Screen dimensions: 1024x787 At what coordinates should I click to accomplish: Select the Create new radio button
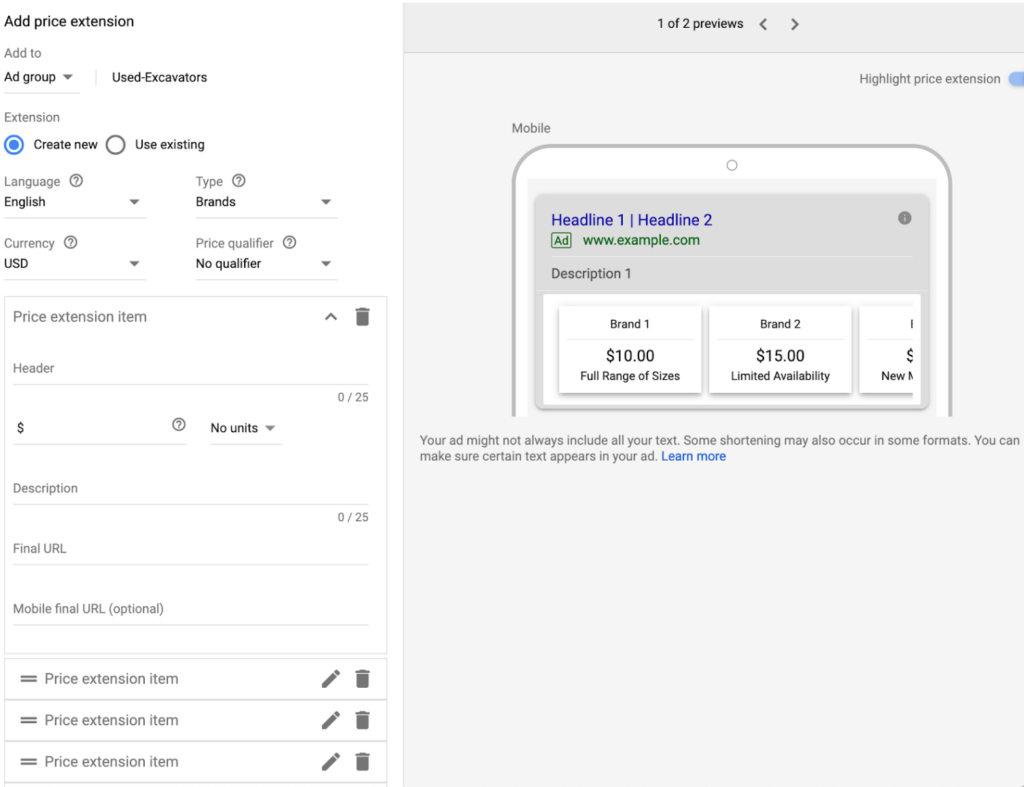(x=13, y=144)
